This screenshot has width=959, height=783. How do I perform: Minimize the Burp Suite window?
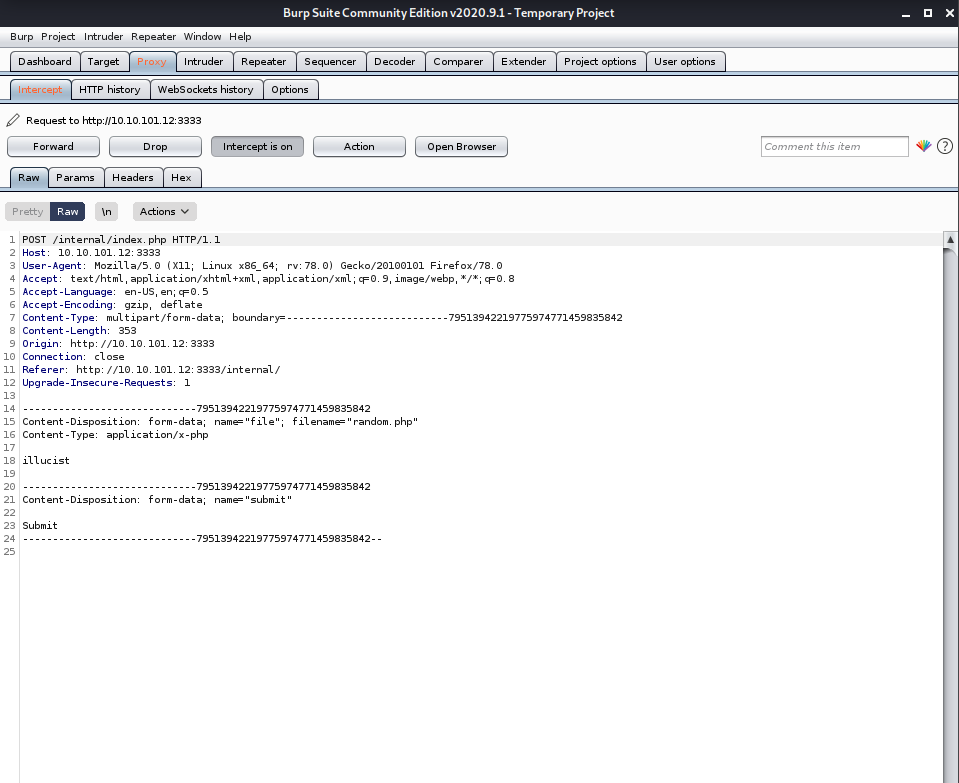tap(906, 13)
